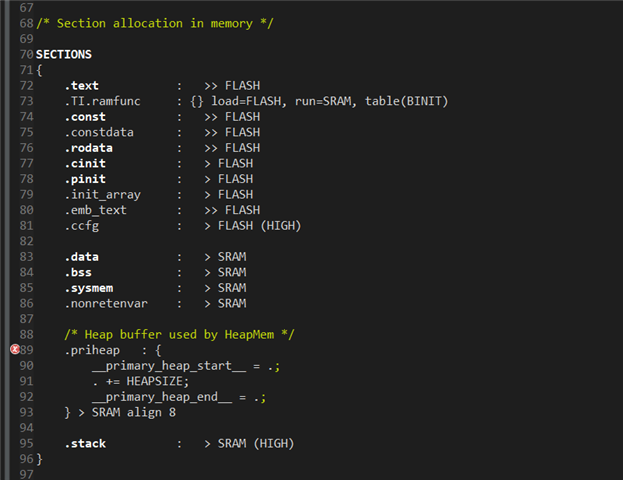Click the .priheap section name
The image size is (623, 480).
click(x=92, y=350)
